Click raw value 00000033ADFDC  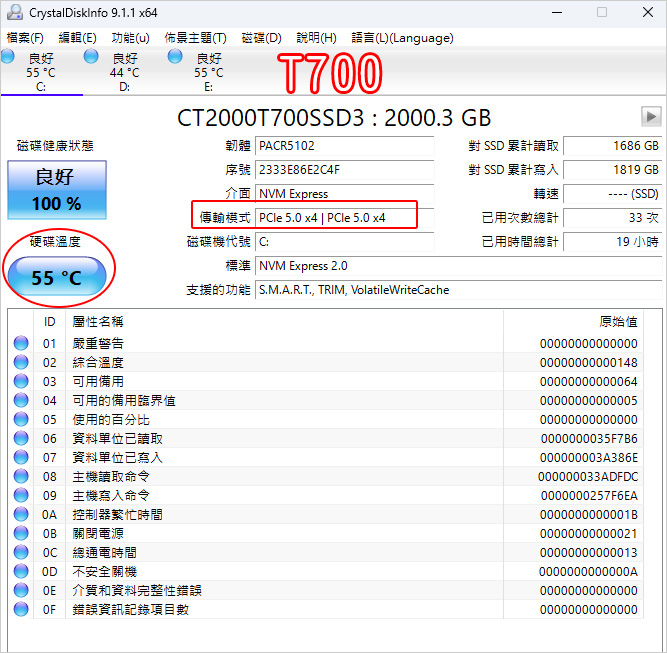pyautogui.click(x=588, y=476)
